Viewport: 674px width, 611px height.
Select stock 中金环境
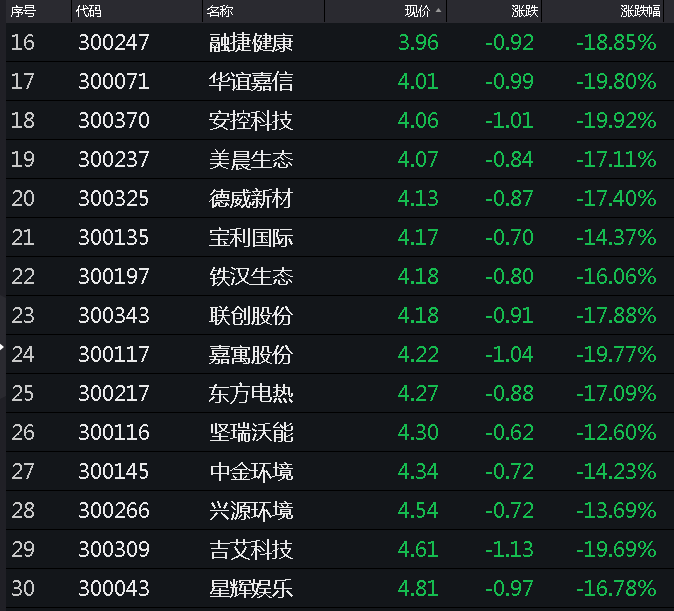coord(251,471)
